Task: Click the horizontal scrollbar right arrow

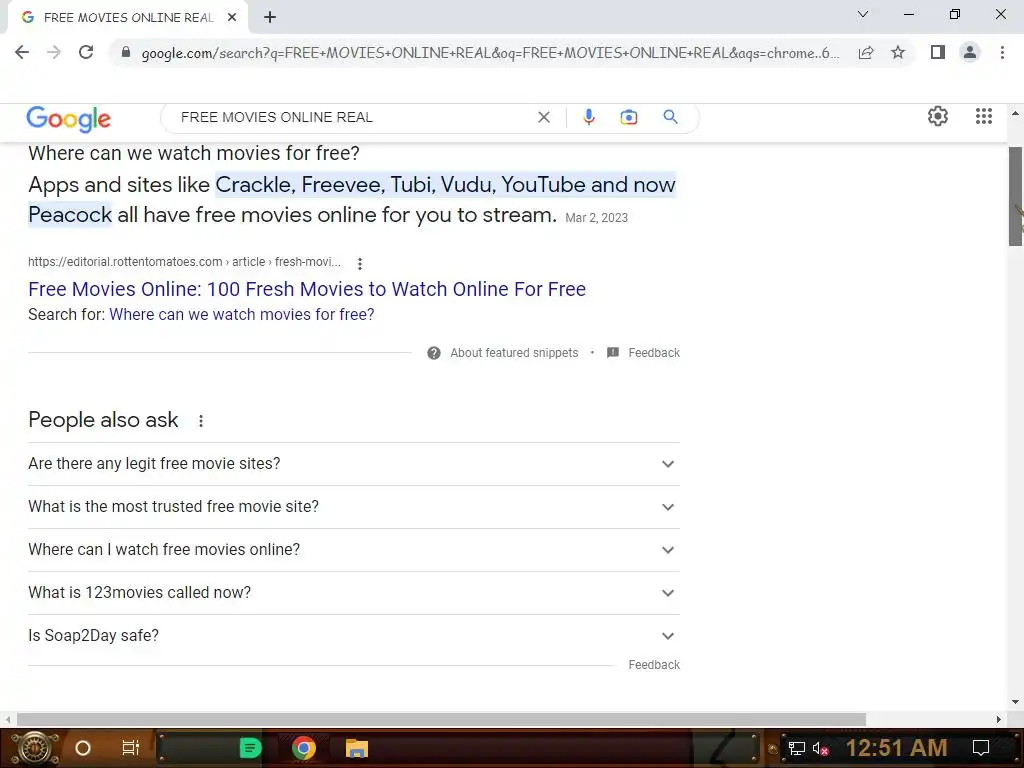Action: (999, 719)
